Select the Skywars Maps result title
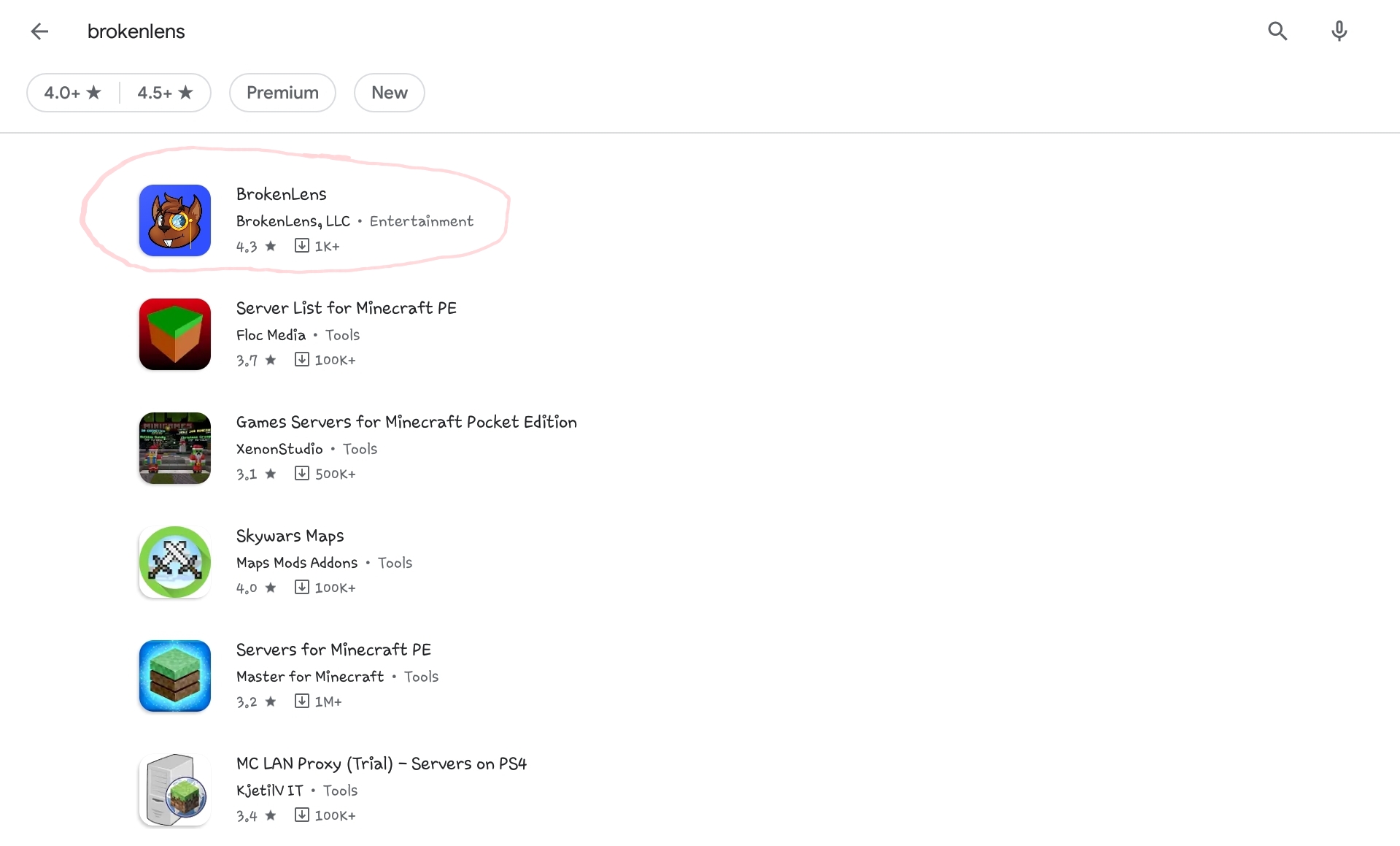Image resolution: width=1400 pixels, height=846 pixels. point(290,537)
